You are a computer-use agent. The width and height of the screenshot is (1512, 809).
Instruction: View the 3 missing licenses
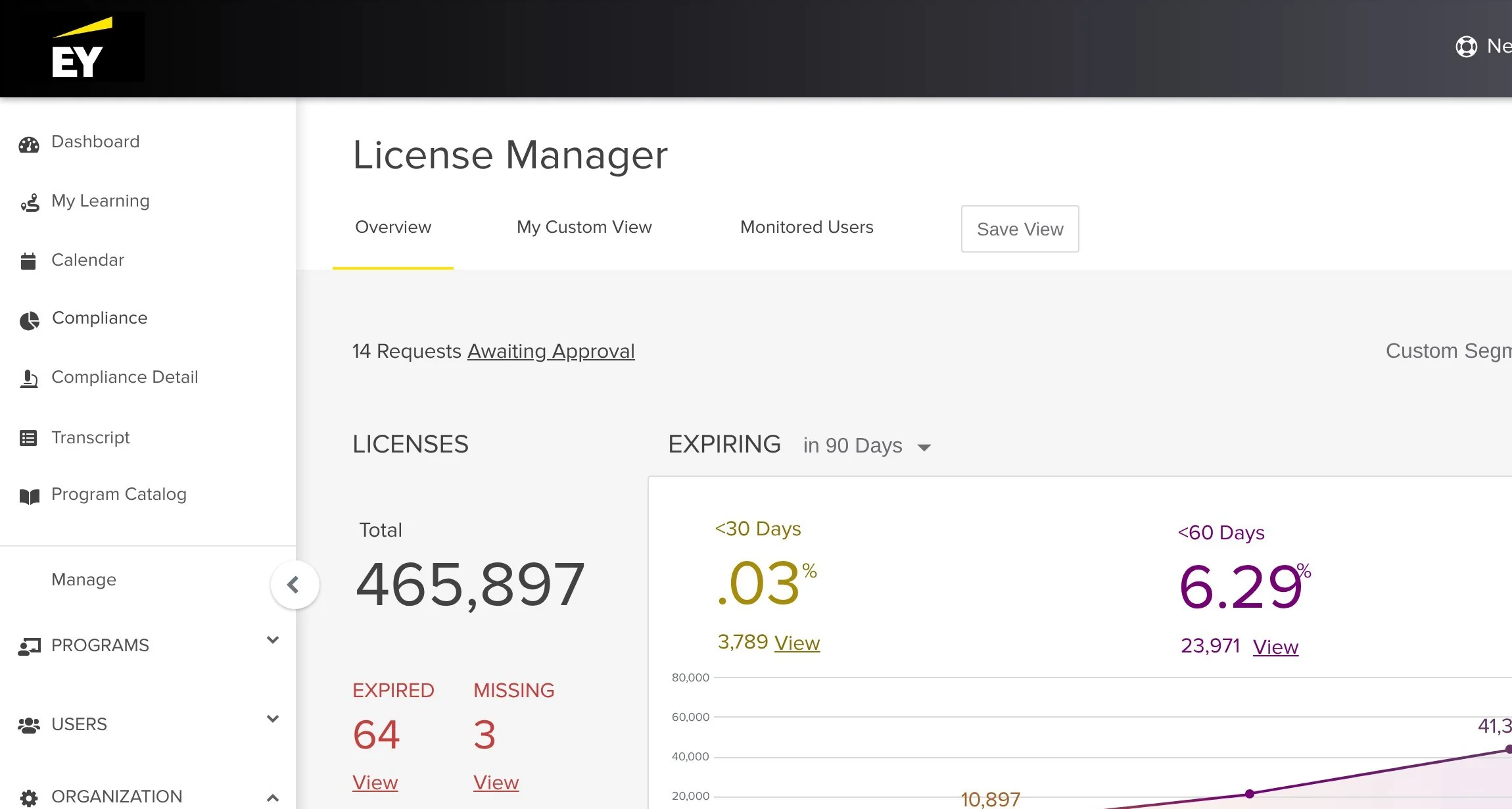496,783
